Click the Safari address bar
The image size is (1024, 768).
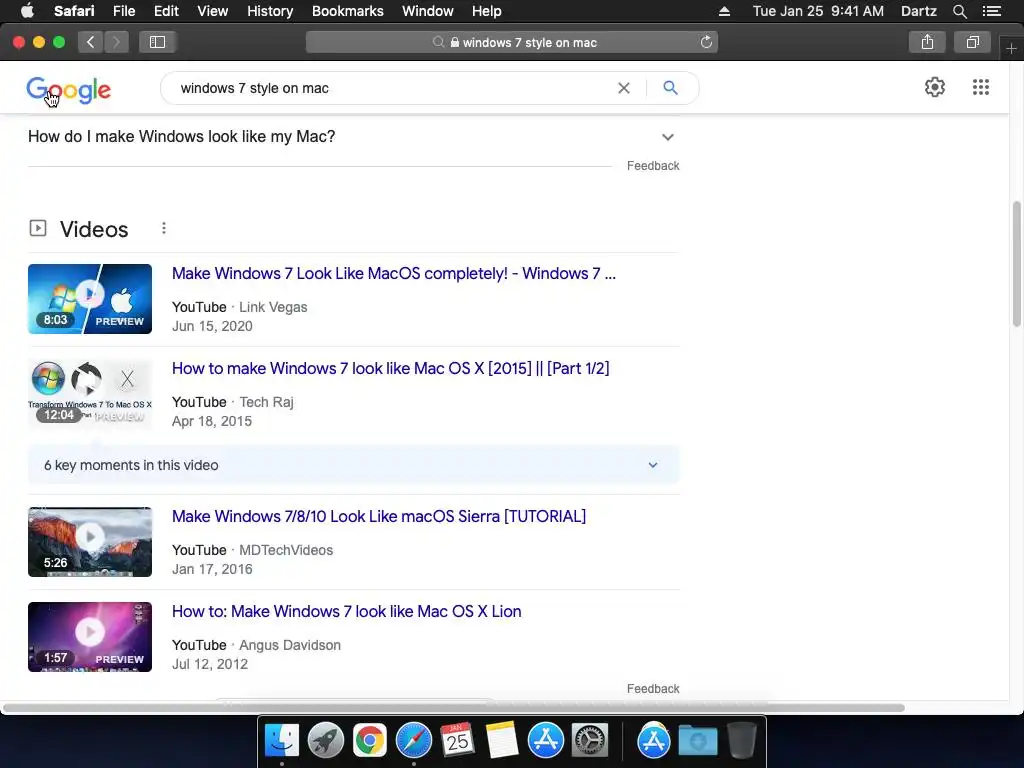pos(512,42)
